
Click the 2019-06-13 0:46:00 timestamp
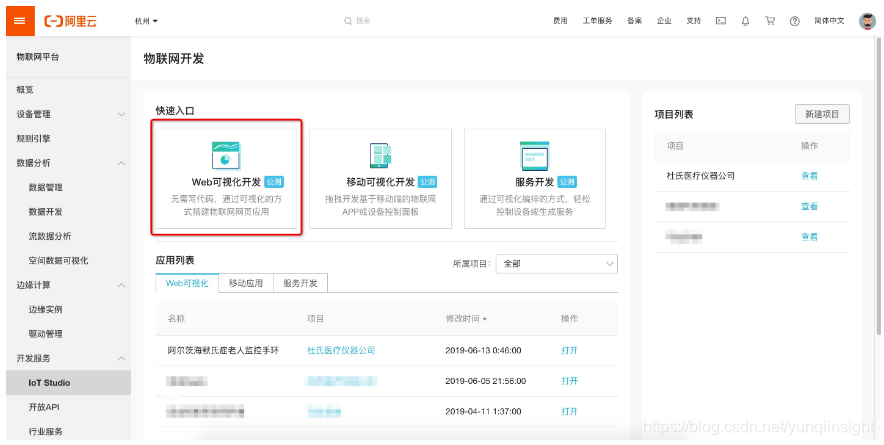483,350
